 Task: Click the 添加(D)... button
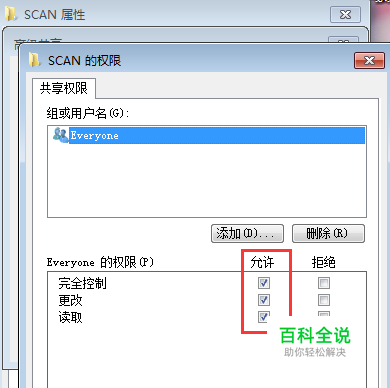point(247,233)
